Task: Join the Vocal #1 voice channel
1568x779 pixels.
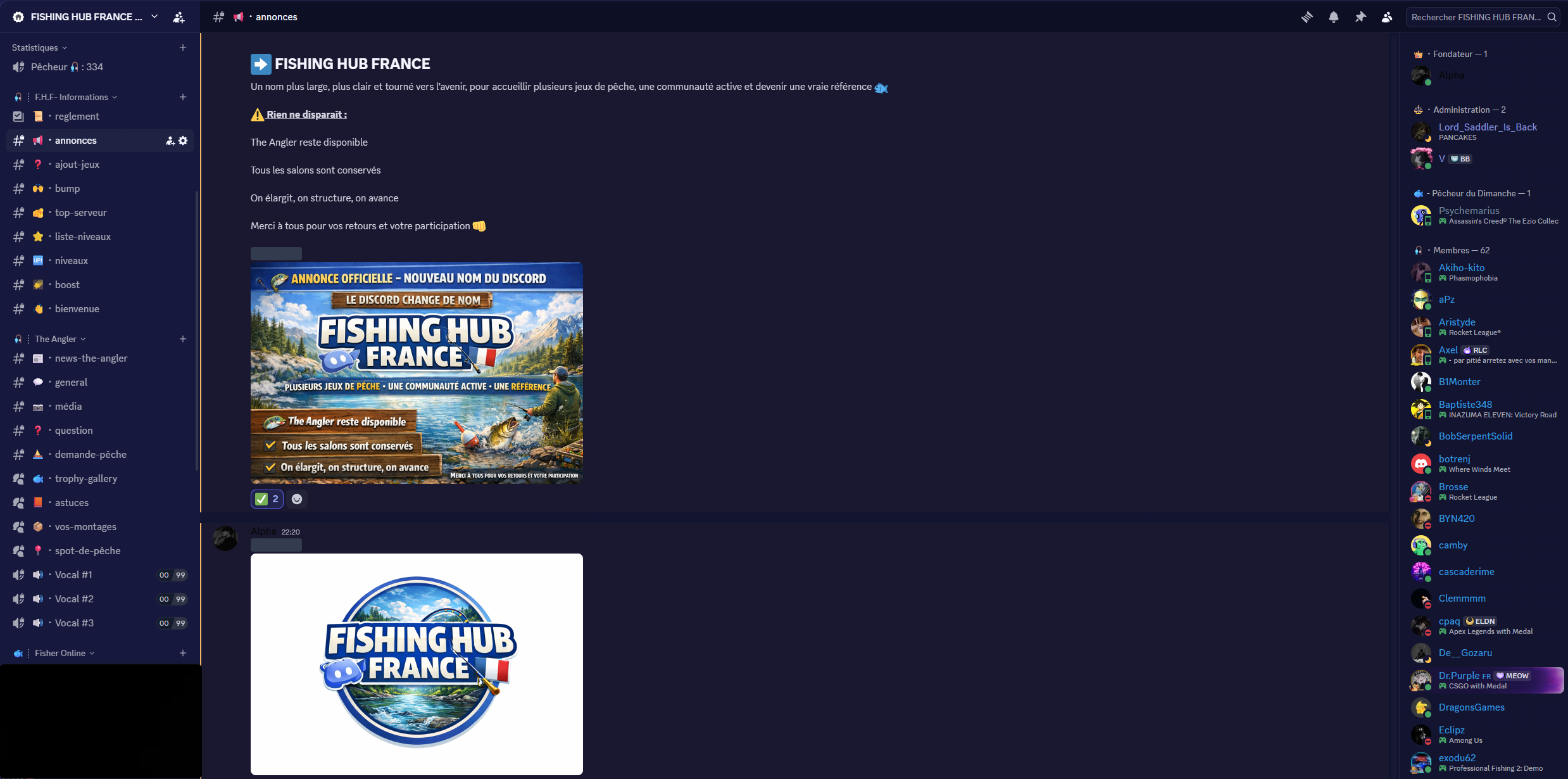Action: (x=73, y=575)
